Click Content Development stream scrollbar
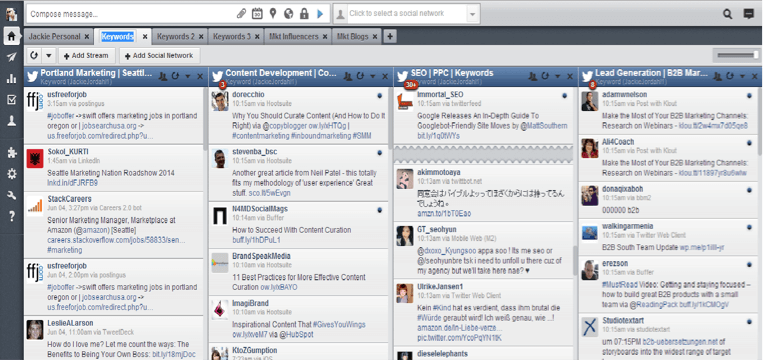Screen dimensions: 763x360 390,118
